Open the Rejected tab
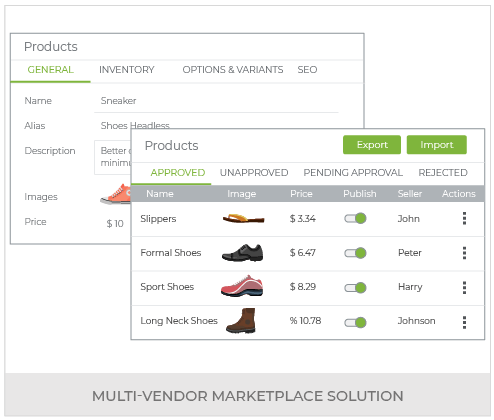 tap(443, 173)
